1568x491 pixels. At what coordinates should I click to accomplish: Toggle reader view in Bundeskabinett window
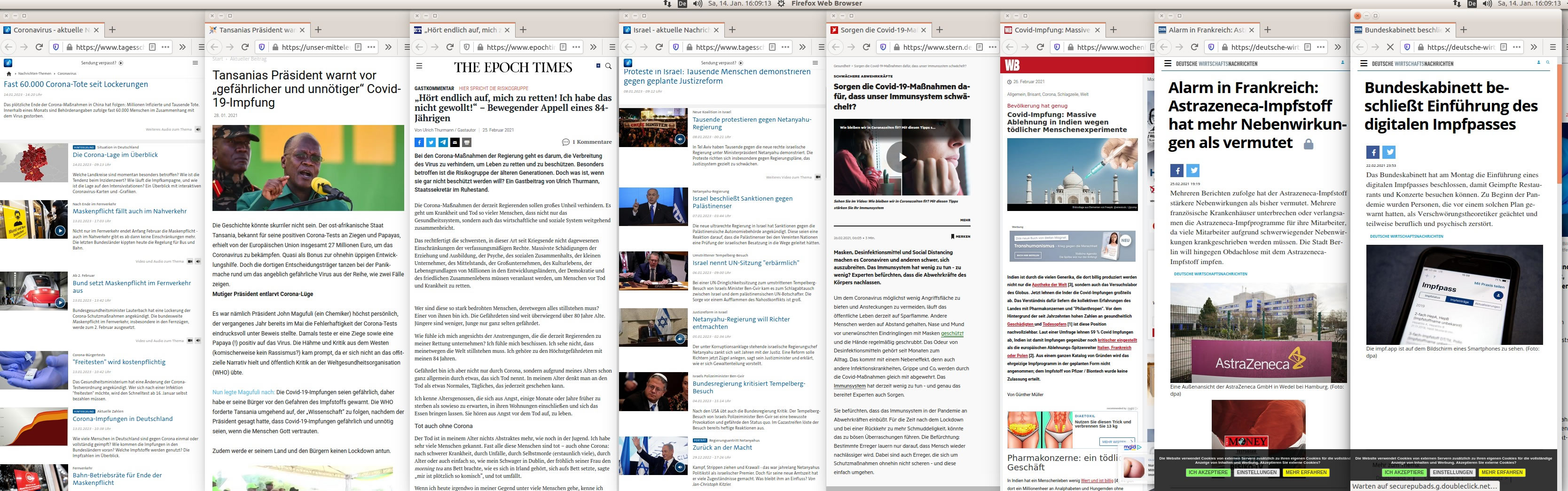click(x=1504, y=47)
